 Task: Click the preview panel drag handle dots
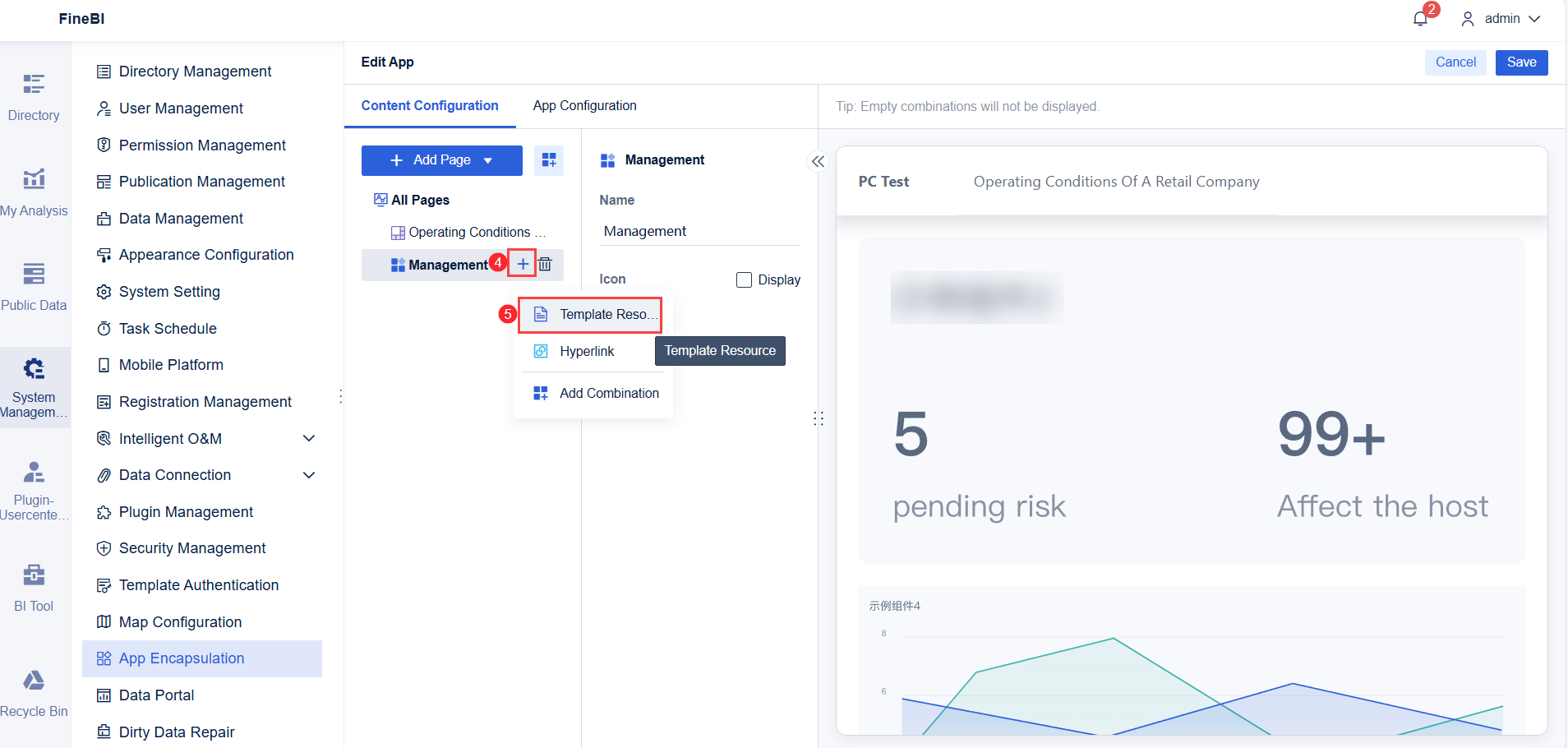tap(819, 418)
